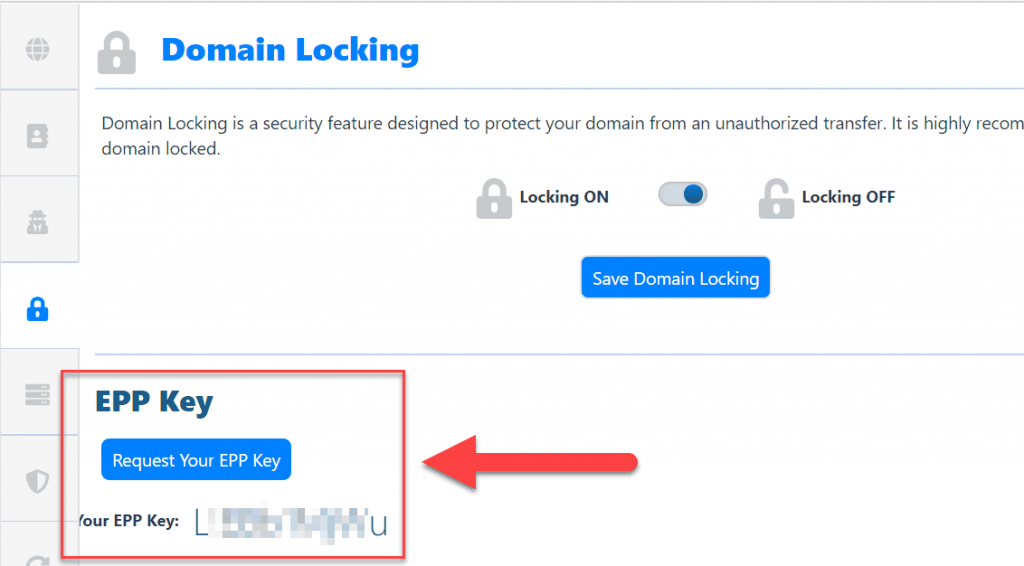
Task: Click the Locking ON label
Action: (564, 197)
